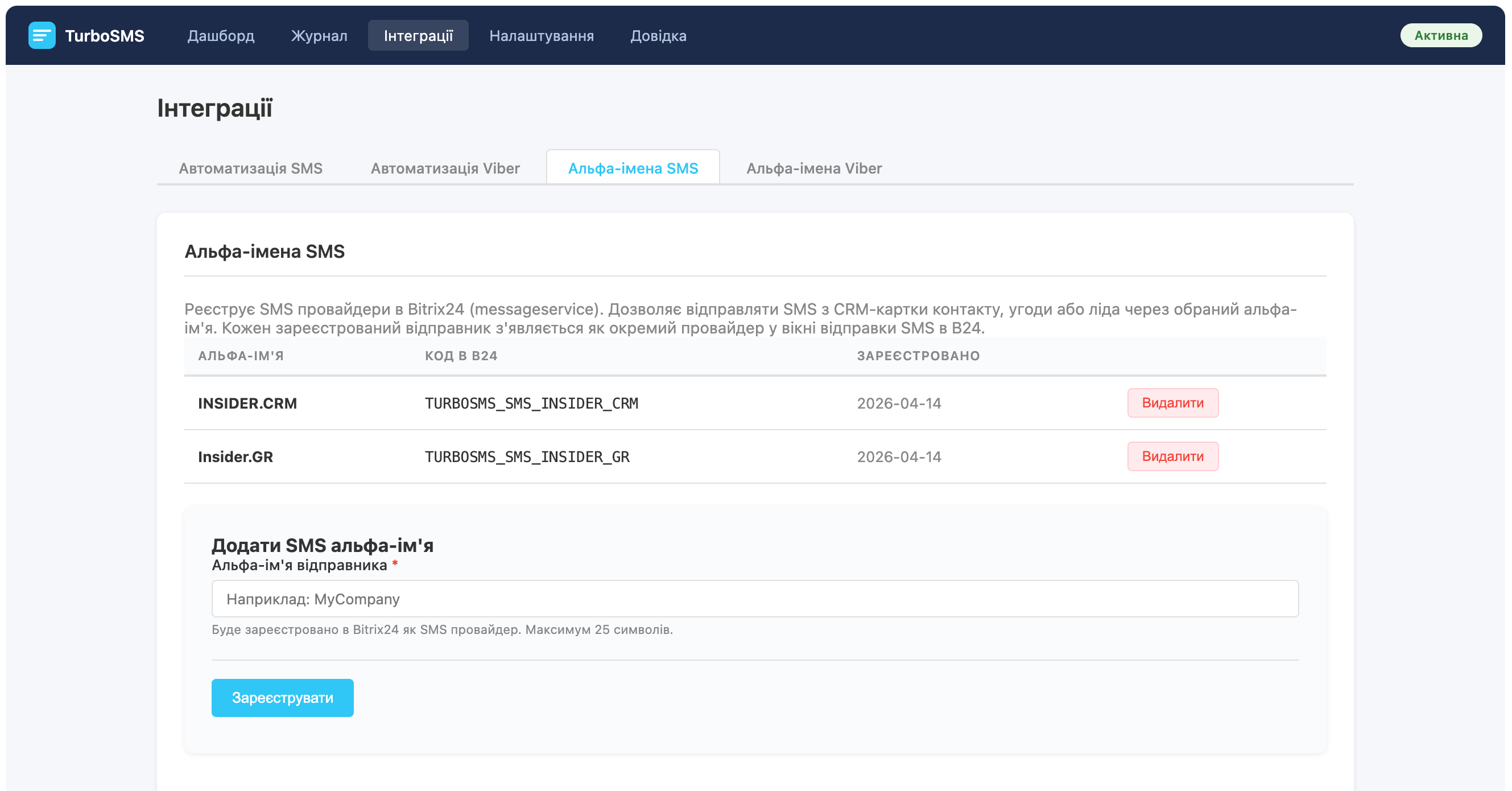Click the ЗАРЕЄСТРОВАНО column header

pos(918,356)
